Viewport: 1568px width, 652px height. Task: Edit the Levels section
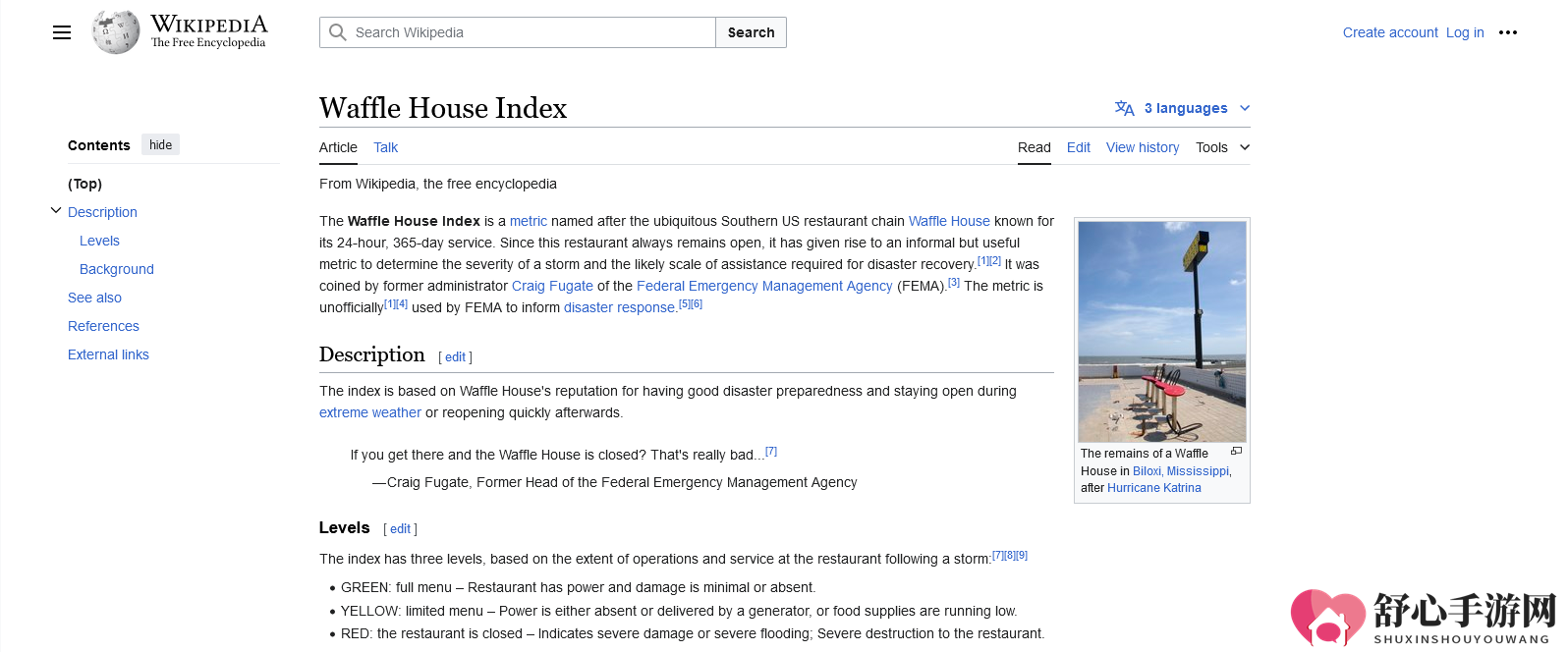pos(400,529)
